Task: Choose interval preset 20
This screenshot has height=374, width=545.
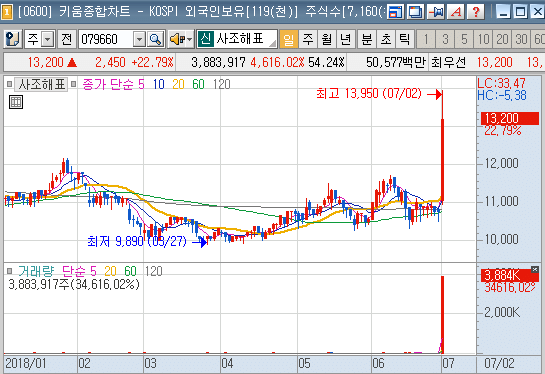Action: [x=502, y=39]
